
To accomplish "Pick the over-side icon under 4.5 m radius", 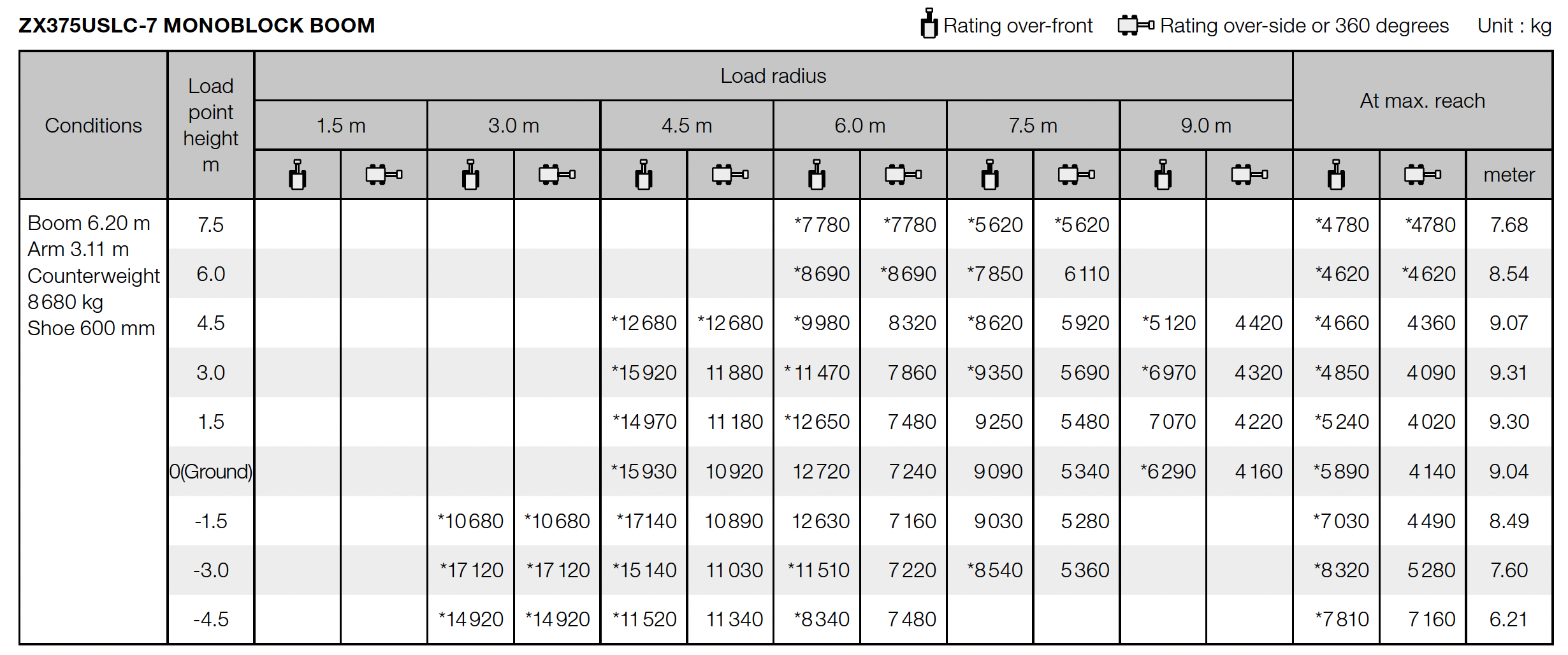I will point(730,175).
